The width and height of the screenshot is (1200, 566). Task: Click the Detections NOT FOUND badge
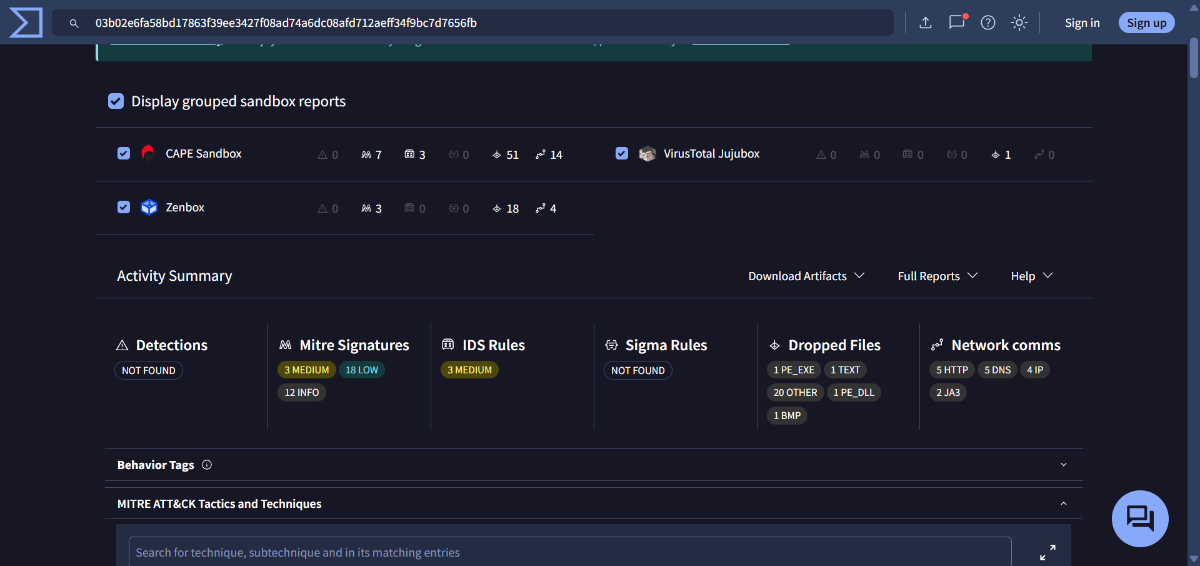click(149, 370)
